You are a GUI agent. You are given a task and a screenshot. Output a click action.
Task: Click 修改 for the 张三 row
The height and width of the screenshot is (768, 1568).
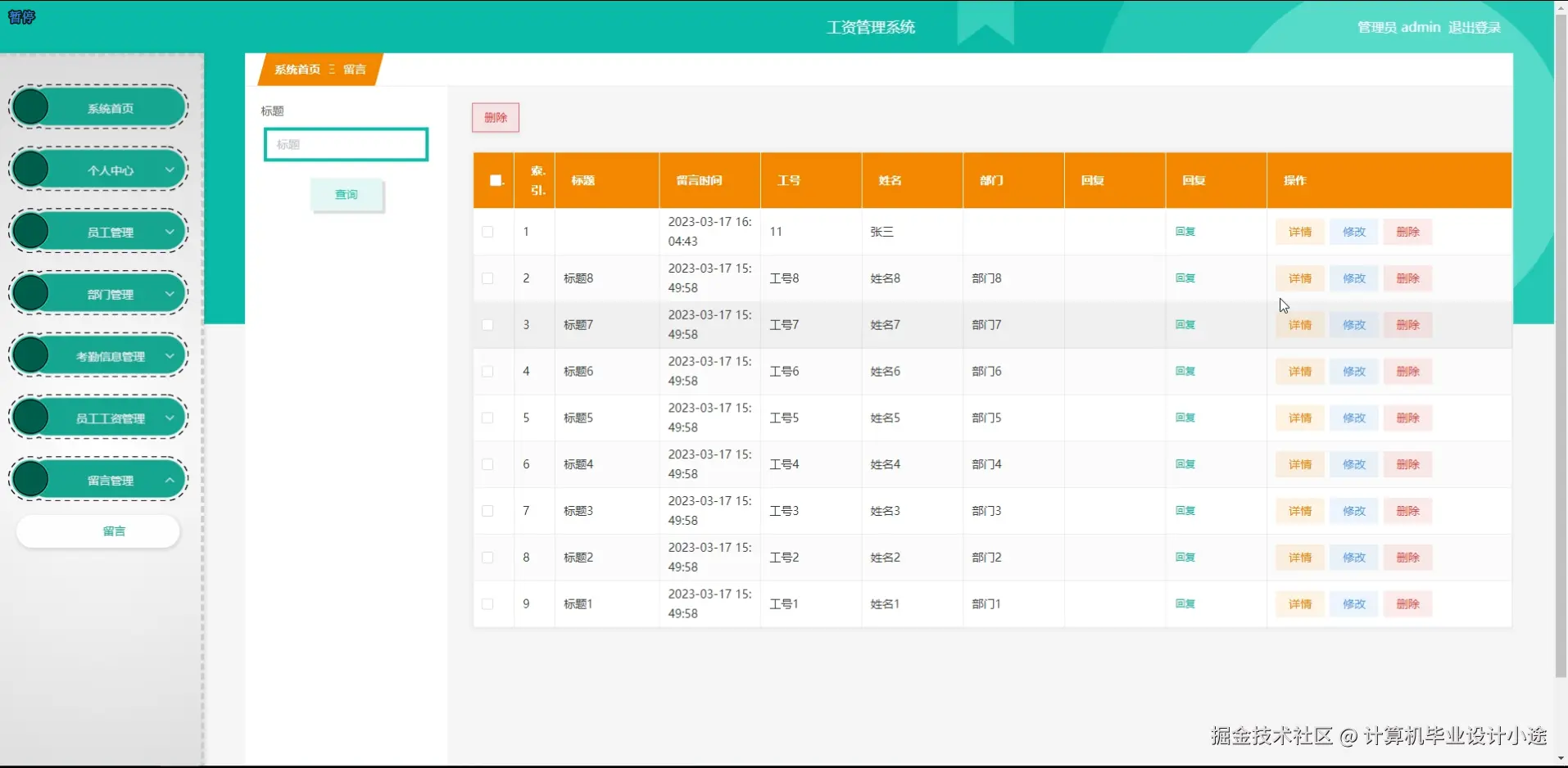[x=1354, y=233]
